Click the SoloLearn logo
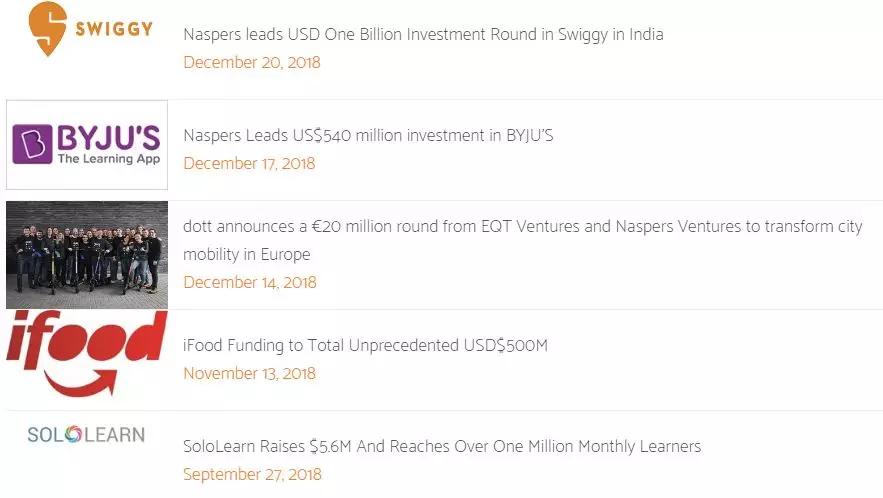Viewport: 883px width, 498px height. coord(86,435)
